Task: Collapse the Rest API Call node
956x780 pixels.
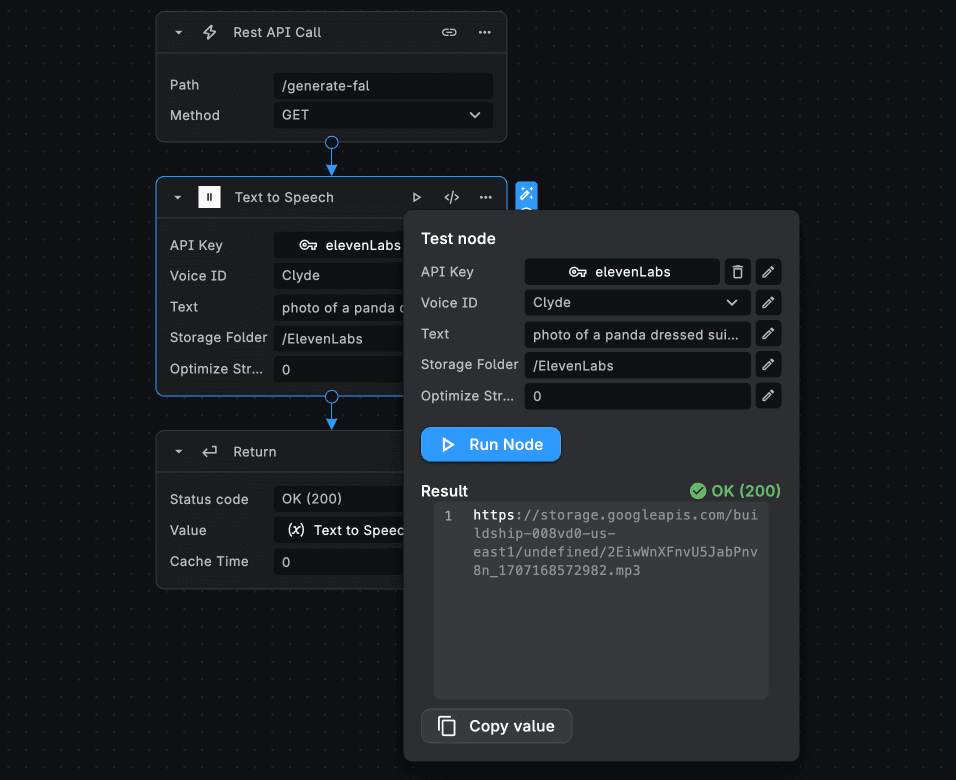Action: coord(178,32)
